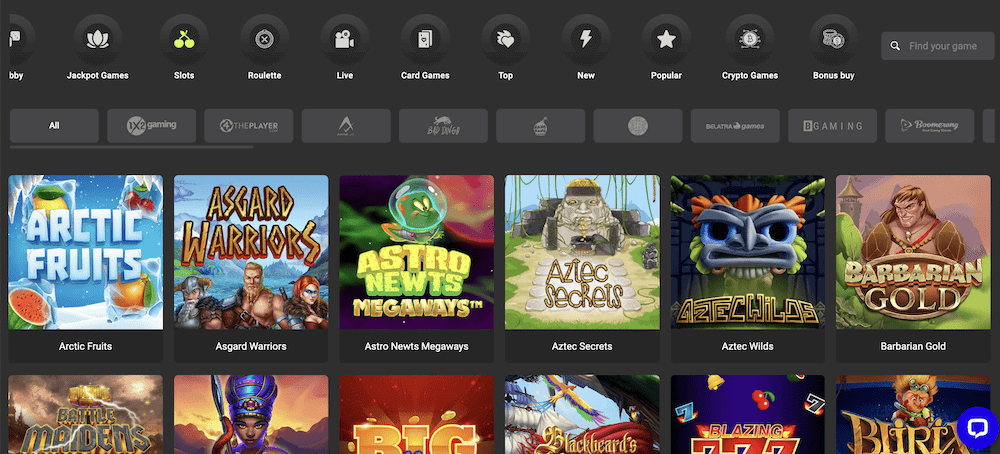The width and height of the screenshot is (1000, 454).
Task: Select the Popular star icon
Action: tap(666, 39)
